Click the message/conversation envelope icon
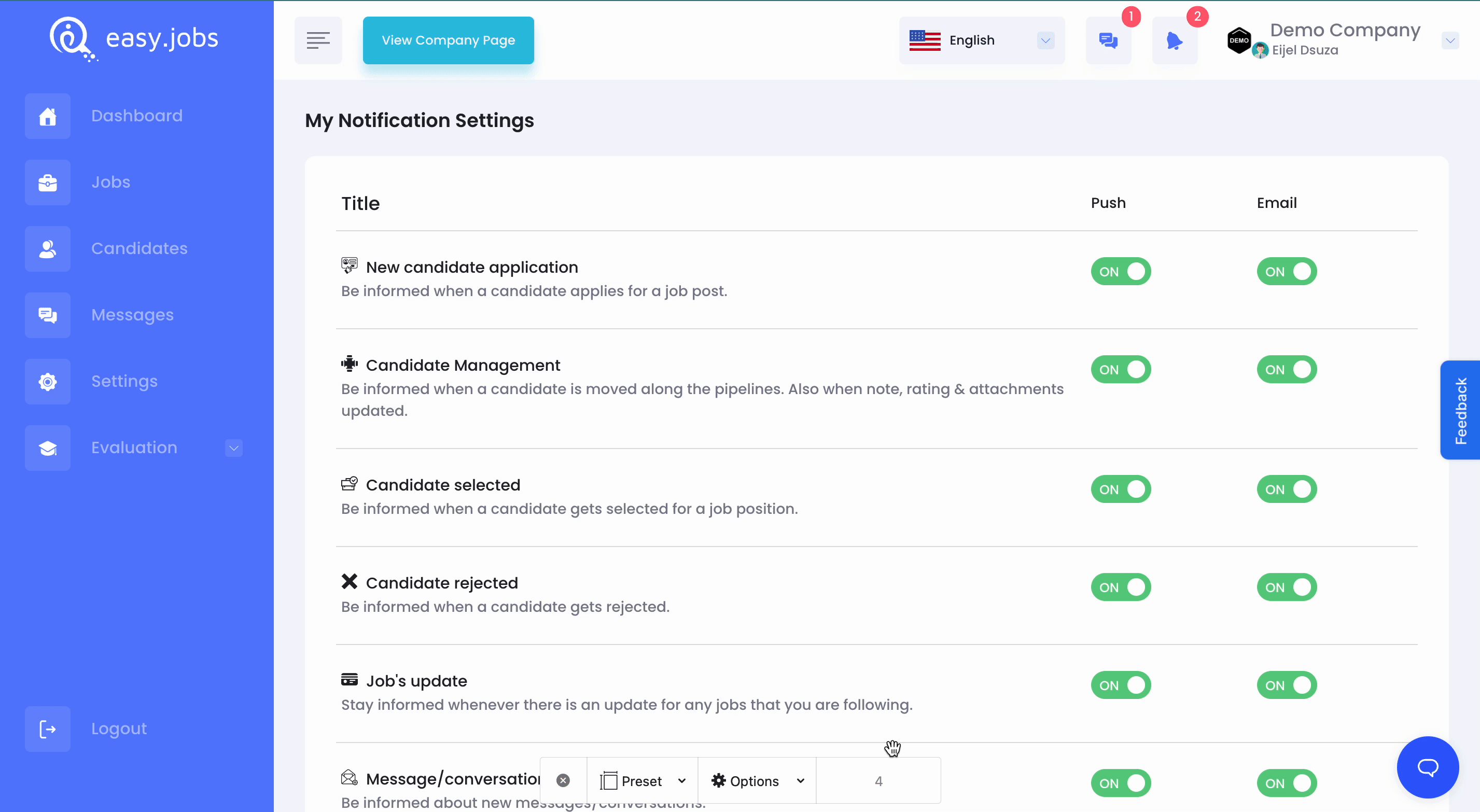The height and width of the screenshot is (812, 1480). pos(349,778)
